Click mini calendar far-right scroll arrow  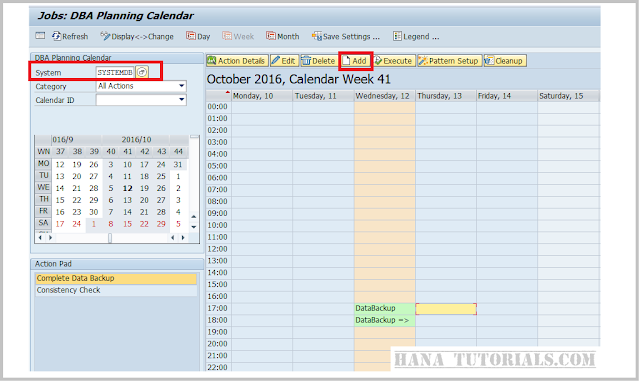click(x=183, y=238)
